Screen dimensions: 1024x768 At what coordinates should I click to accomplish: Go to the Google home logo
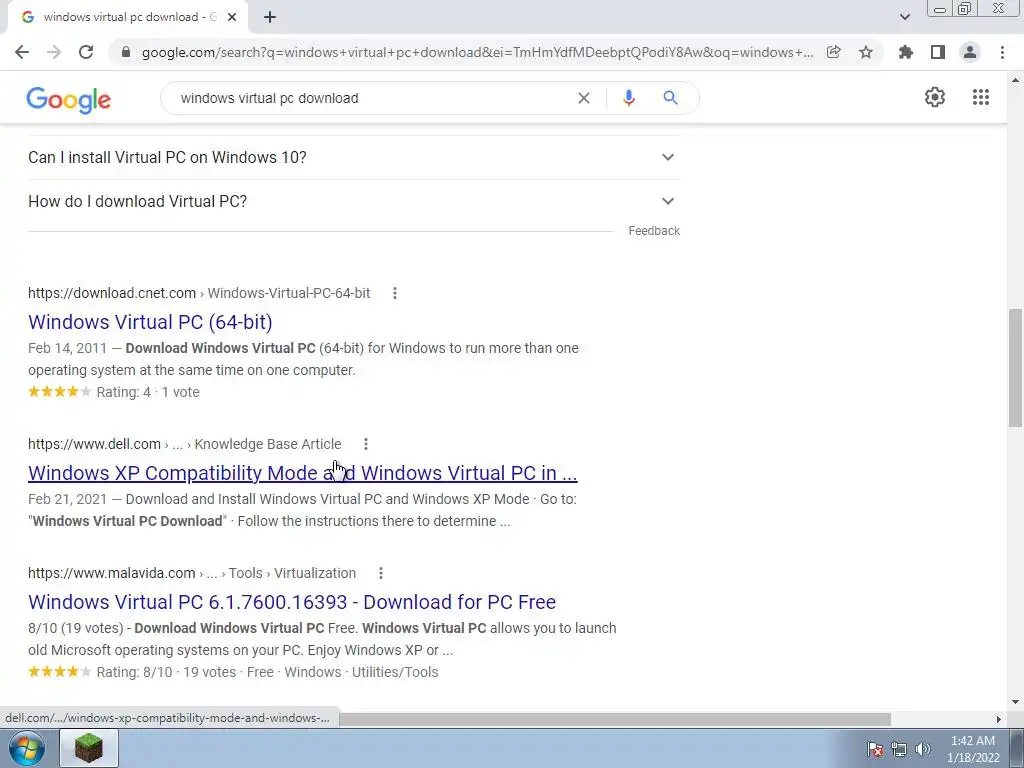click(x=69, y=99)
